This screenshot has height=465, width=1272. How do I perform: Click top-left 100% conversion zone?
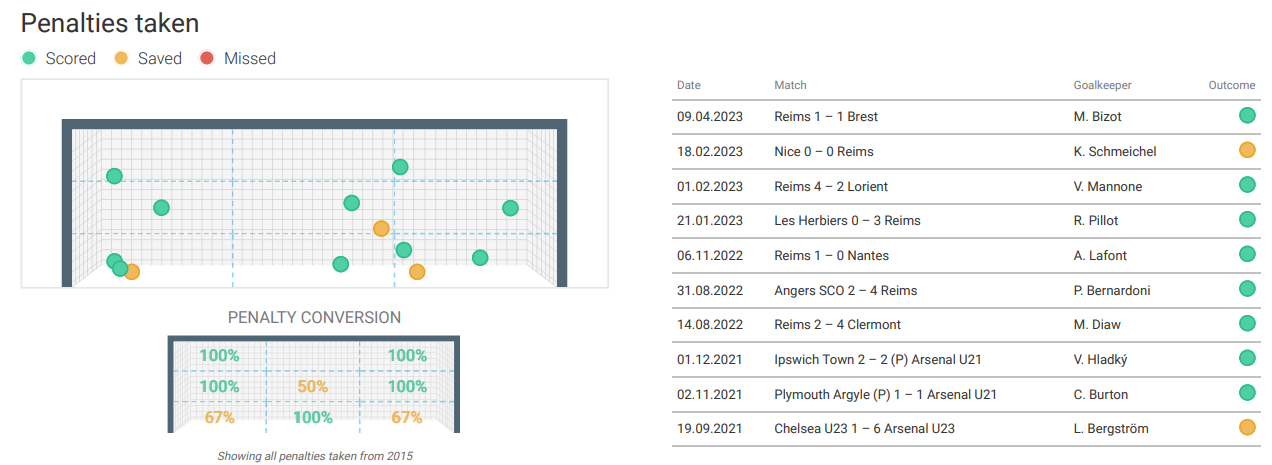[x=219, y=355]
